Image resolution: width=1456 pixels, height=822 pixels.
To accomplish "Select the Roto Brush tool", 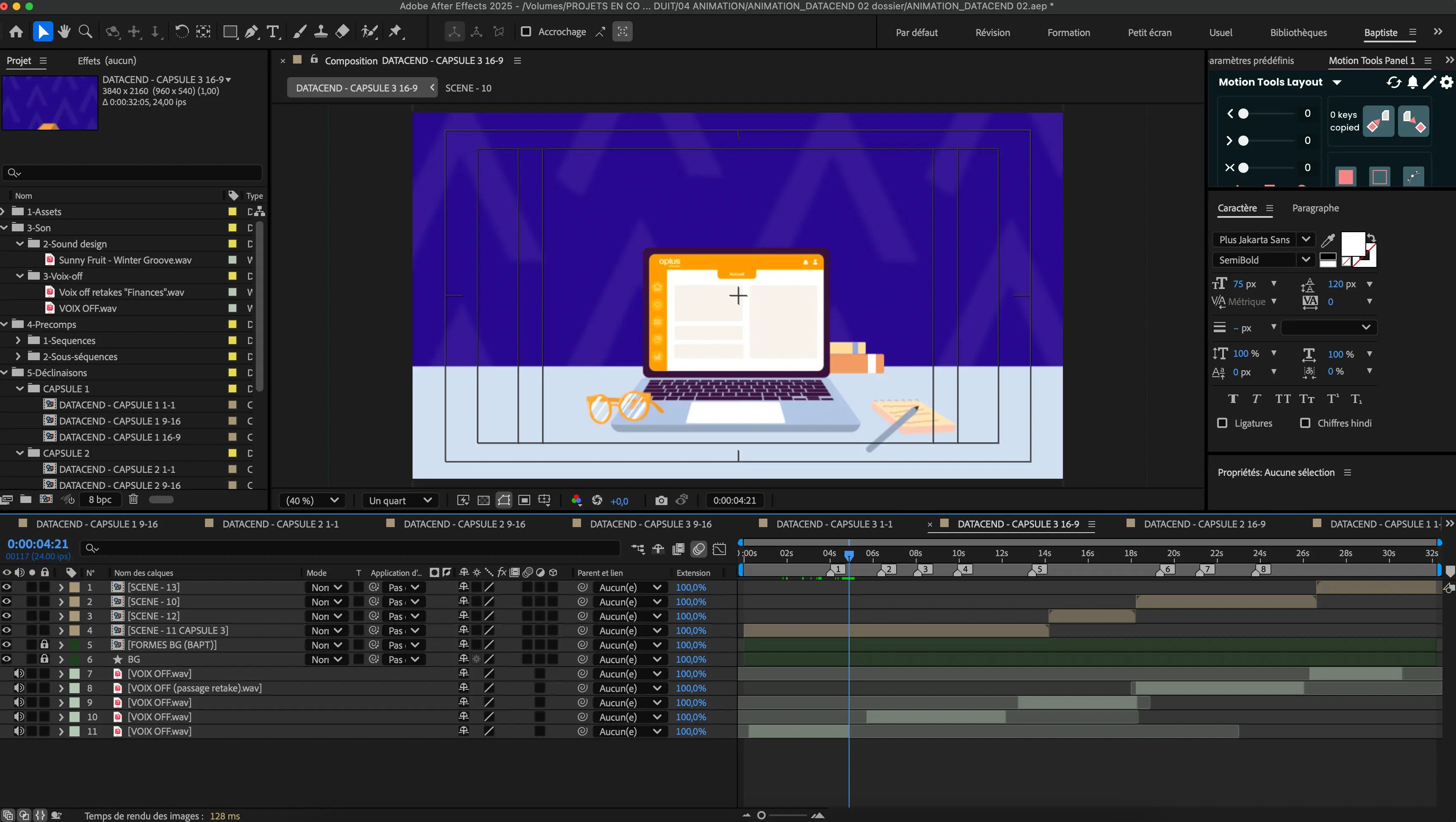I will coord(369,32).
